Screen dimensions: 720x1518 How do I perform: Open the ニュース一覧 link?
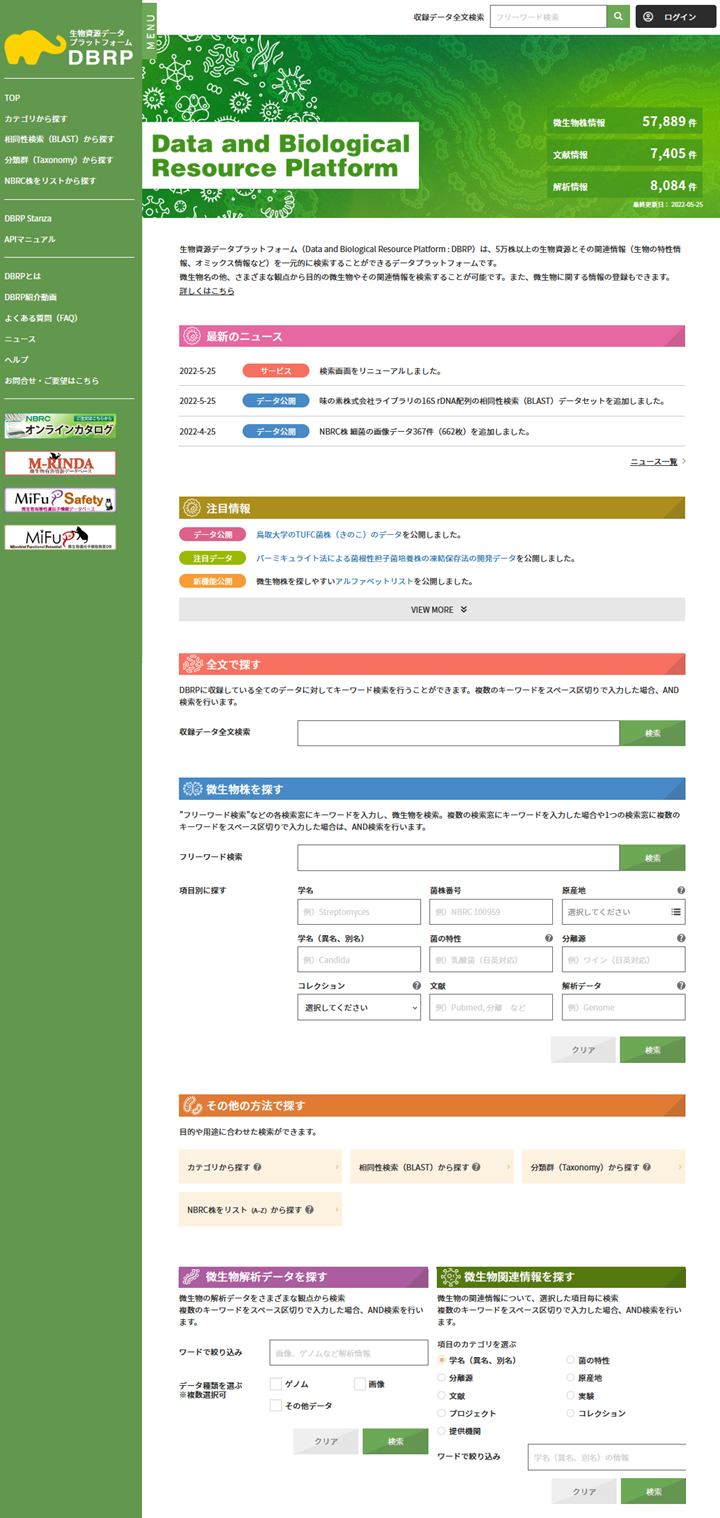pos(657,462)
